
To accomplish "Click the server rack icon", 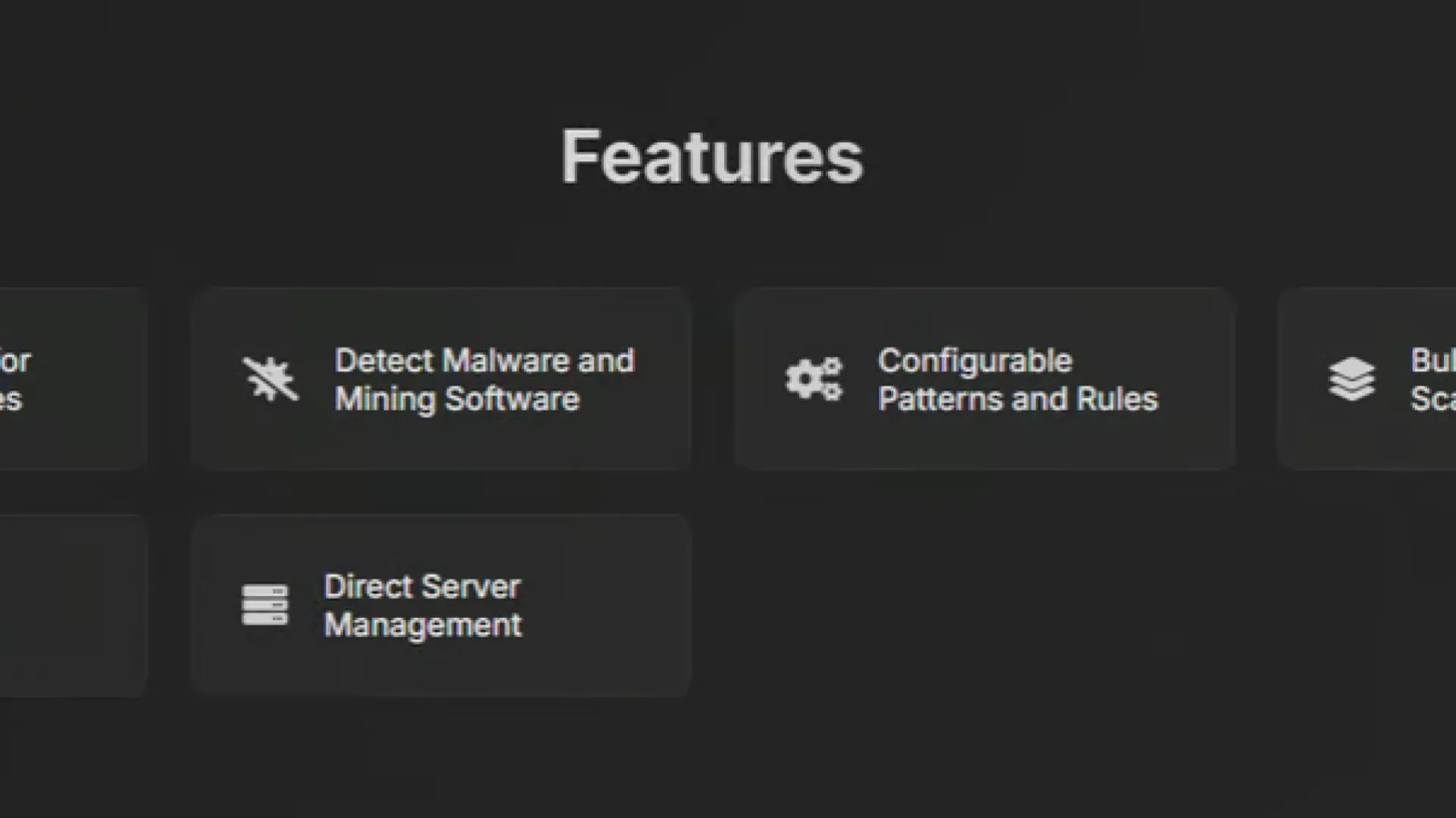I will (264, 605).
